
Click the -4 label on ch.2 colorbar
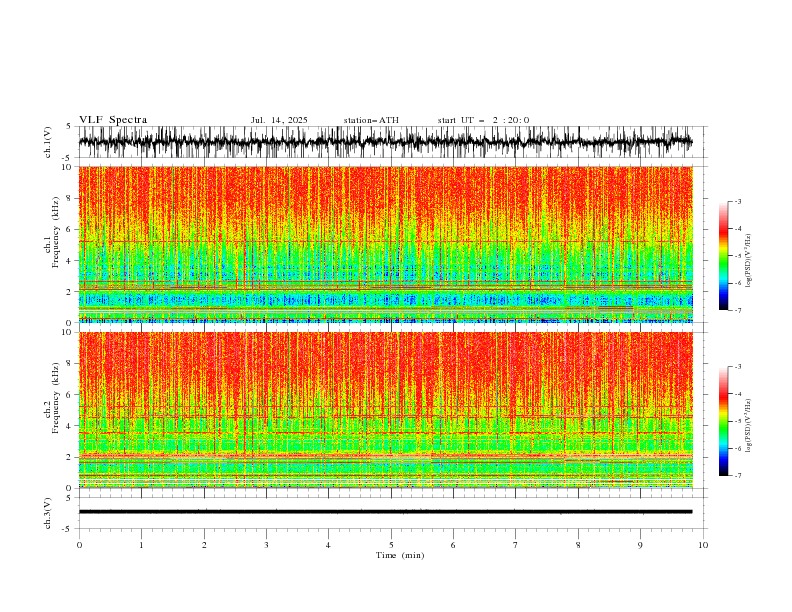click(x=737, y=394)
